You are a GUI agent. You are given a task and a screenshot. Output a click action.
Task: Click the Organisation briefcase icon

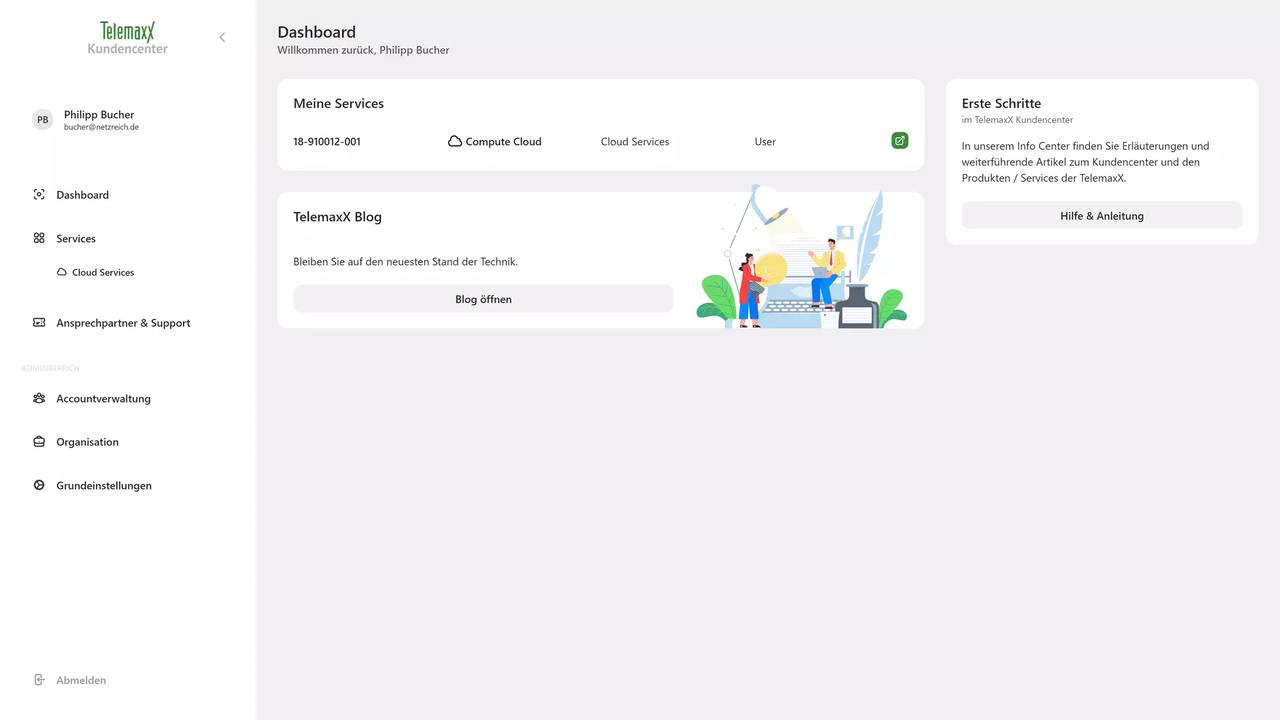39,442
